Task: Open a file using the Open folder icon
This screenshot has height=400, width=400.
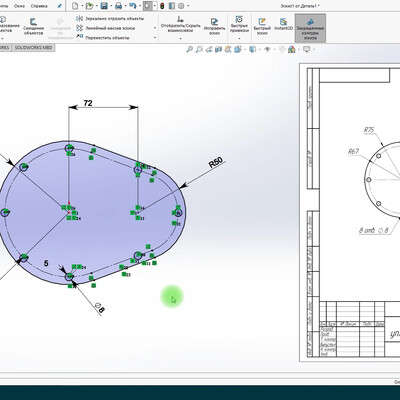Action: click(x=89, y=6)
